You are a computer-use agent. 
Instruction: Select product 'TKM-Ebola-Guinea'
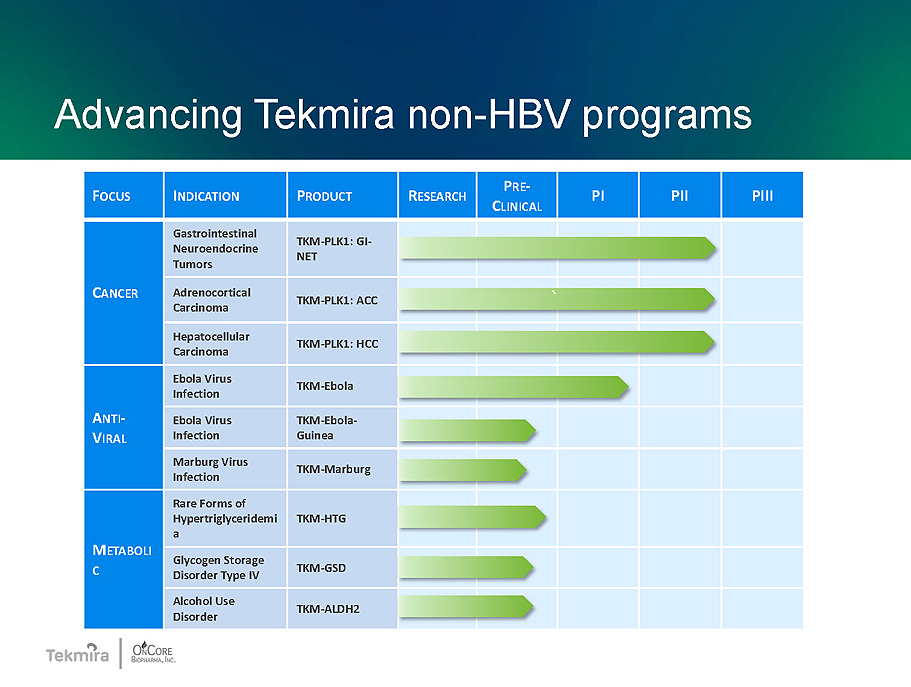pos(343,427)
